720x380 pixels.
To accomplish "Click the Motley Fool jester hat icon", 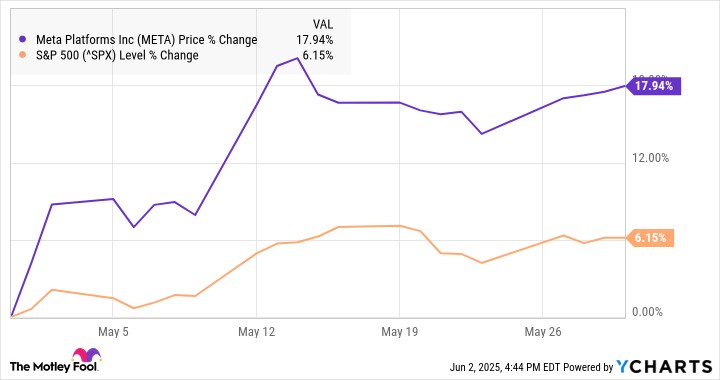I will pos(86,355).
